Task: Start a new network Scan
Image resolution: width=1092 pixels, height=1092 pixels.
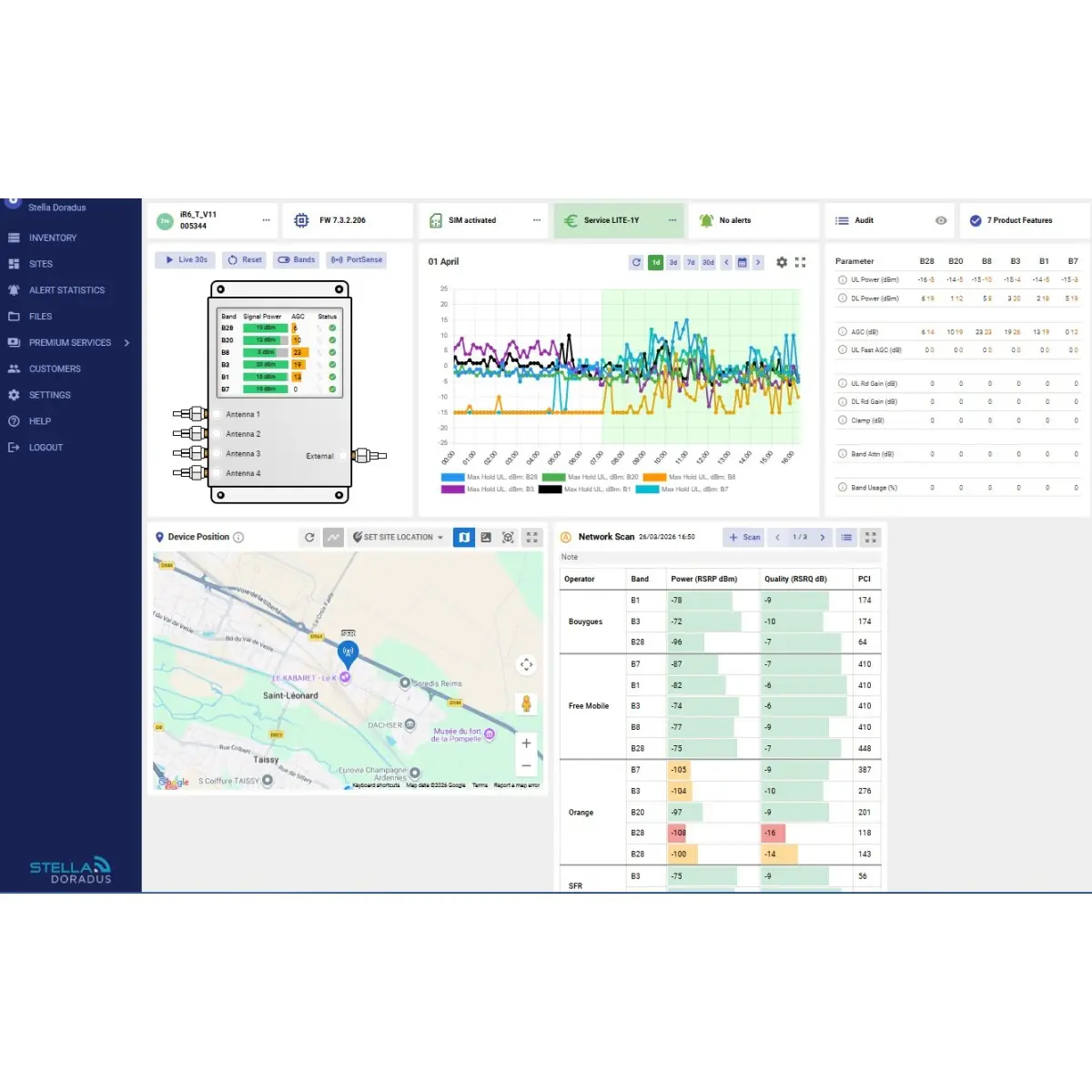Action: click(x=744, y=538)
